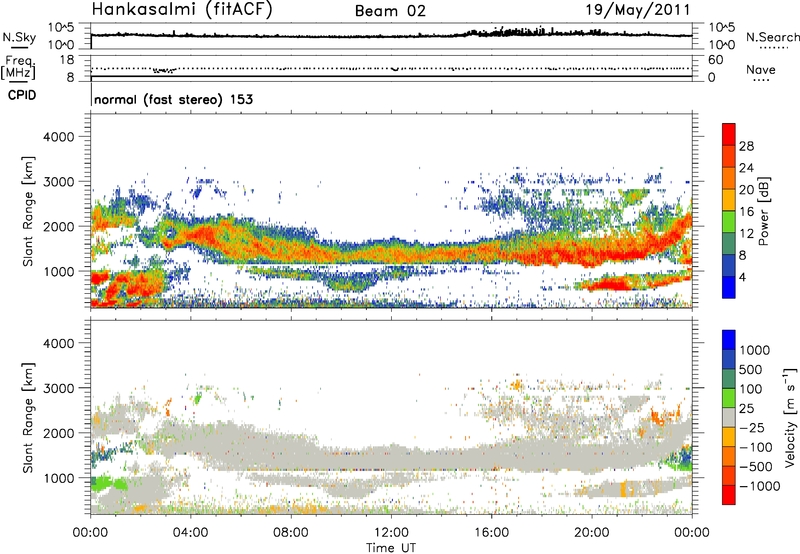Click the 500 label on velocity colorbar

pos(751,369)
